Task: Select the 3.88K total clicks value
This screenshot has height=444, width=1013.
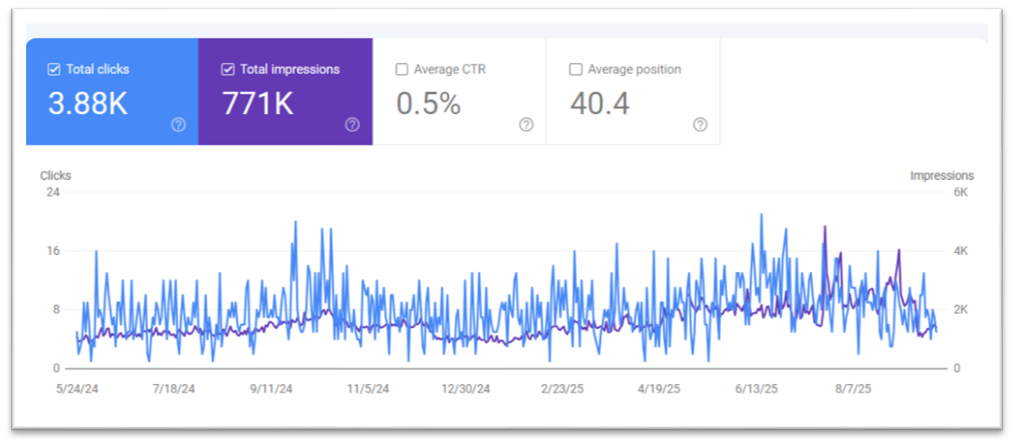Action: (88, 103)
